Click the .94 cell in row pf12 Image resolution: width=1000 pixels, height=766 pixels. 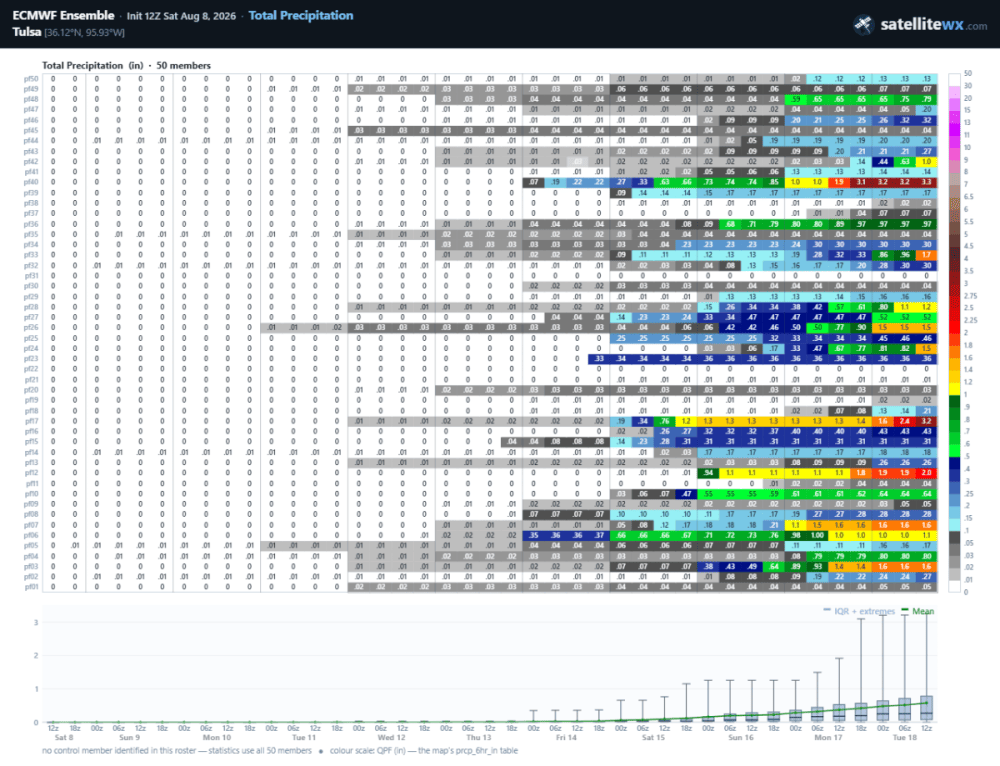(x=709, y=473)
